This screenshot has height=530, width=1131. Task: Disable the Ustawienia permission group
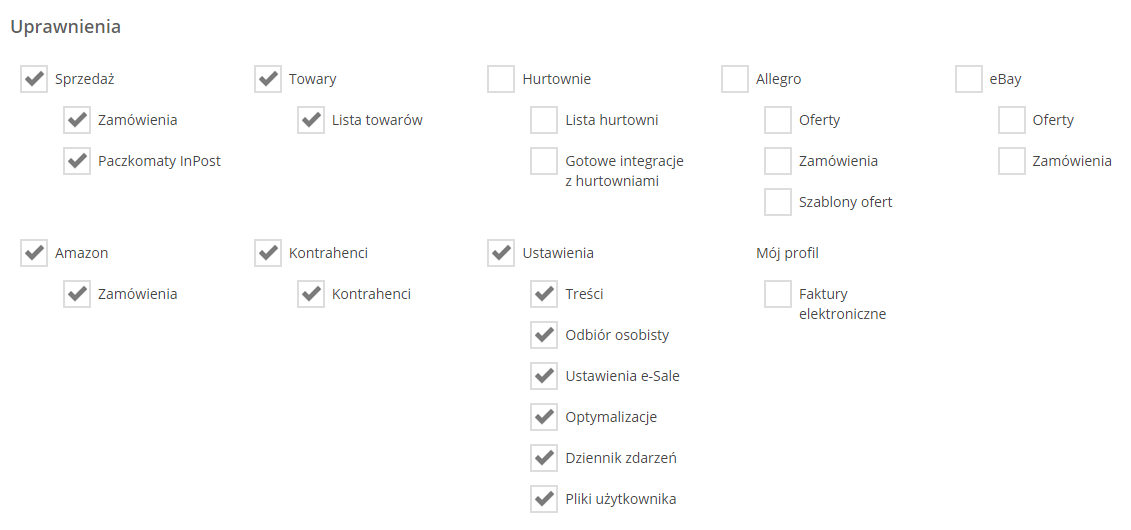coord(501,253)
